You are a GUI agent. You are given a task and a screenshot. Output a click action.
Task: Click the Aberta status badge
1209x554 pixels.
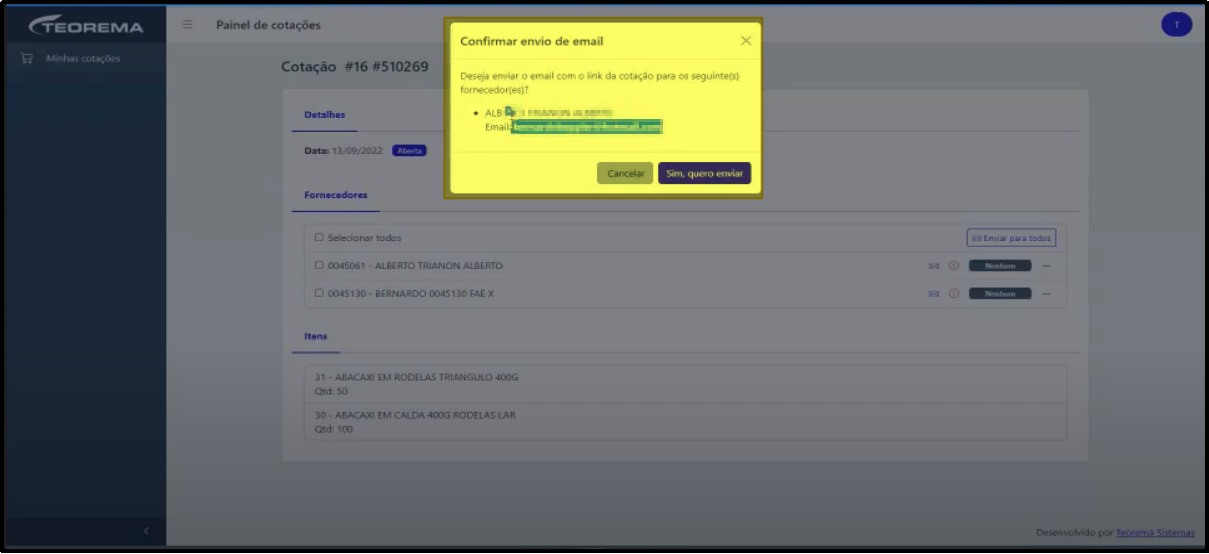coord(409,151)
